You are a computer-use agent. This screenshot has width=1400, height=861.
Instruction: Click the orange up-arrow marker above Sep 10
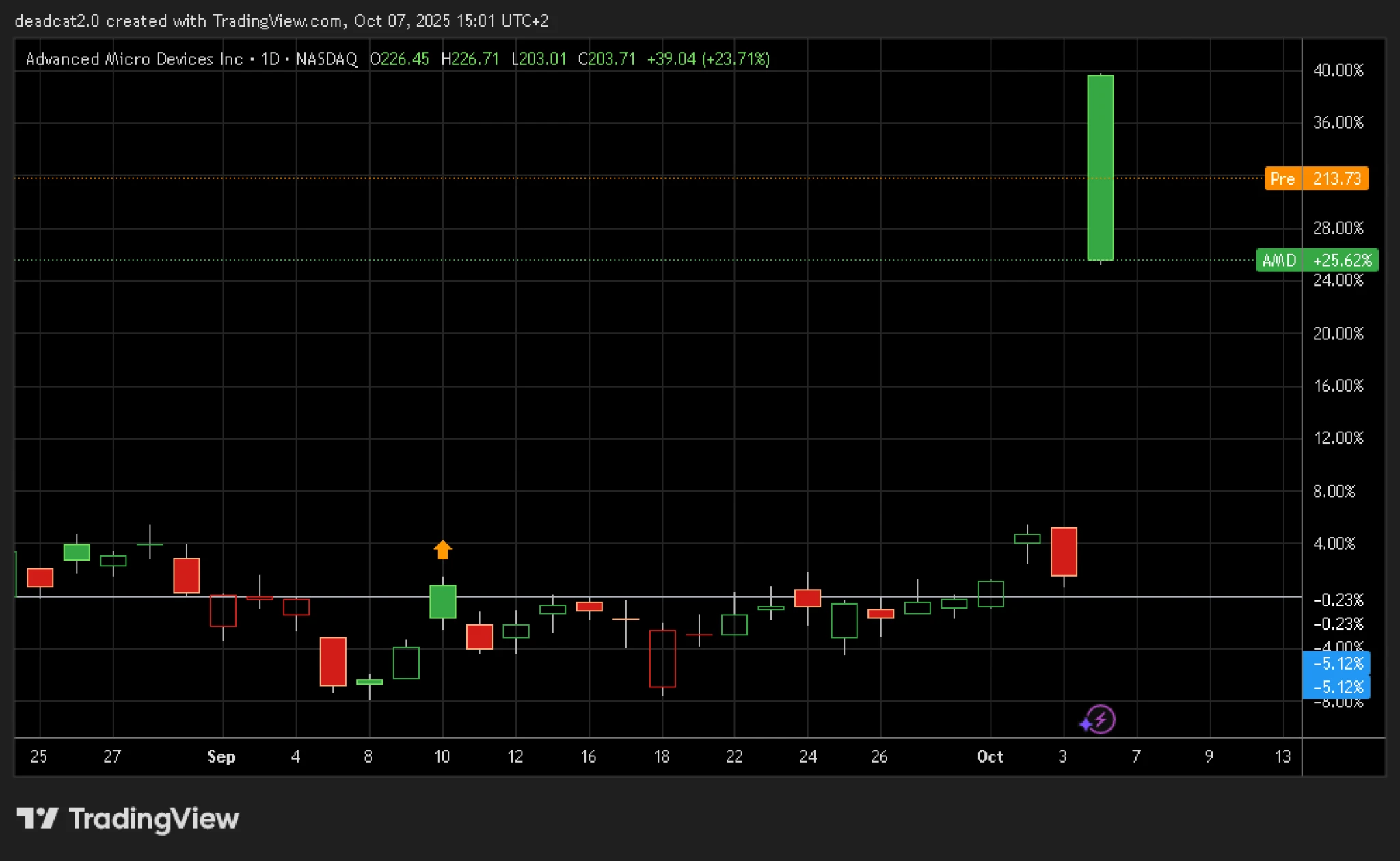[442, 549]
